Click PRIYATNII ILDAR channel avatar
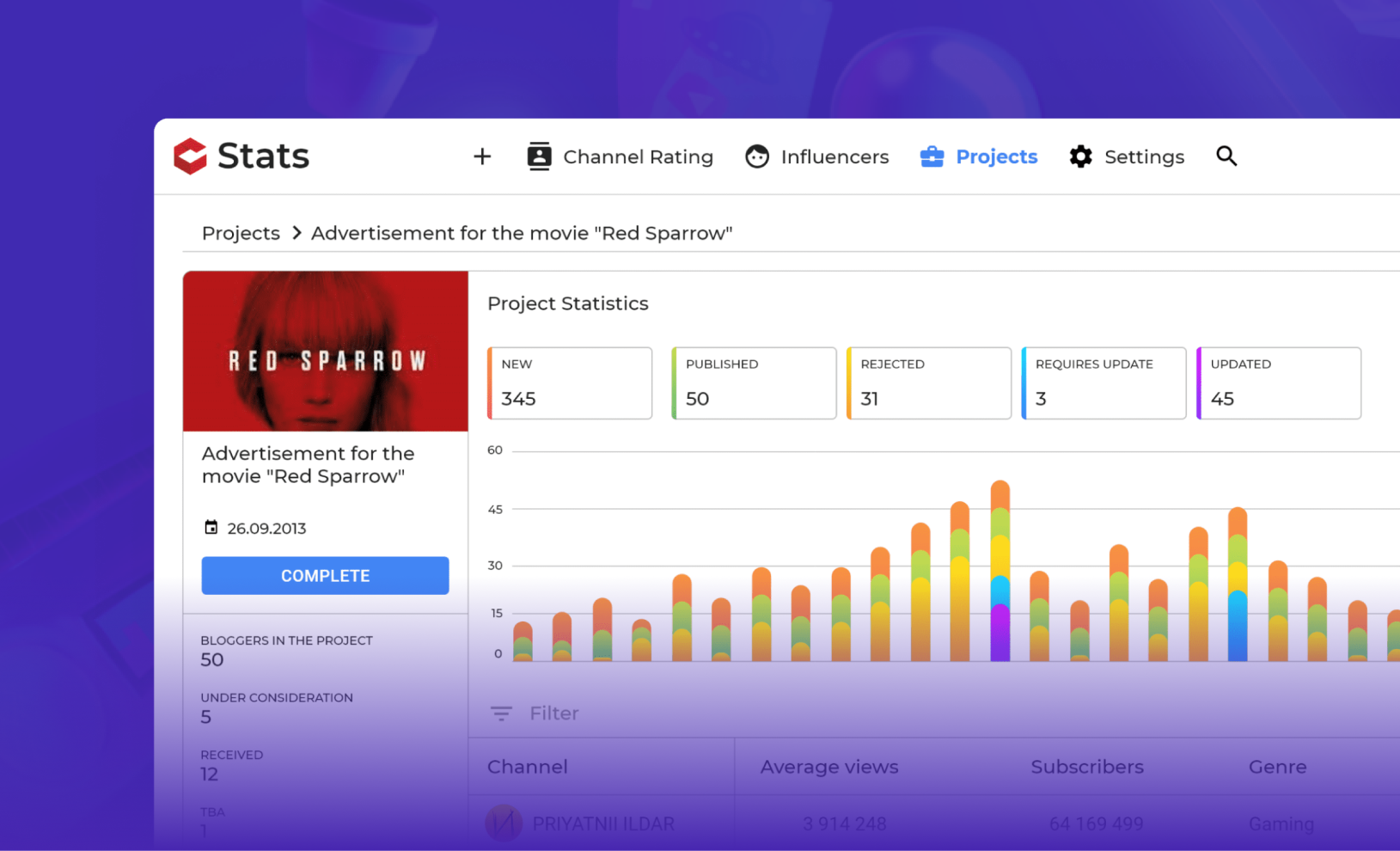The width and height of the screenshot is (1400, 851). coord(504,823)
